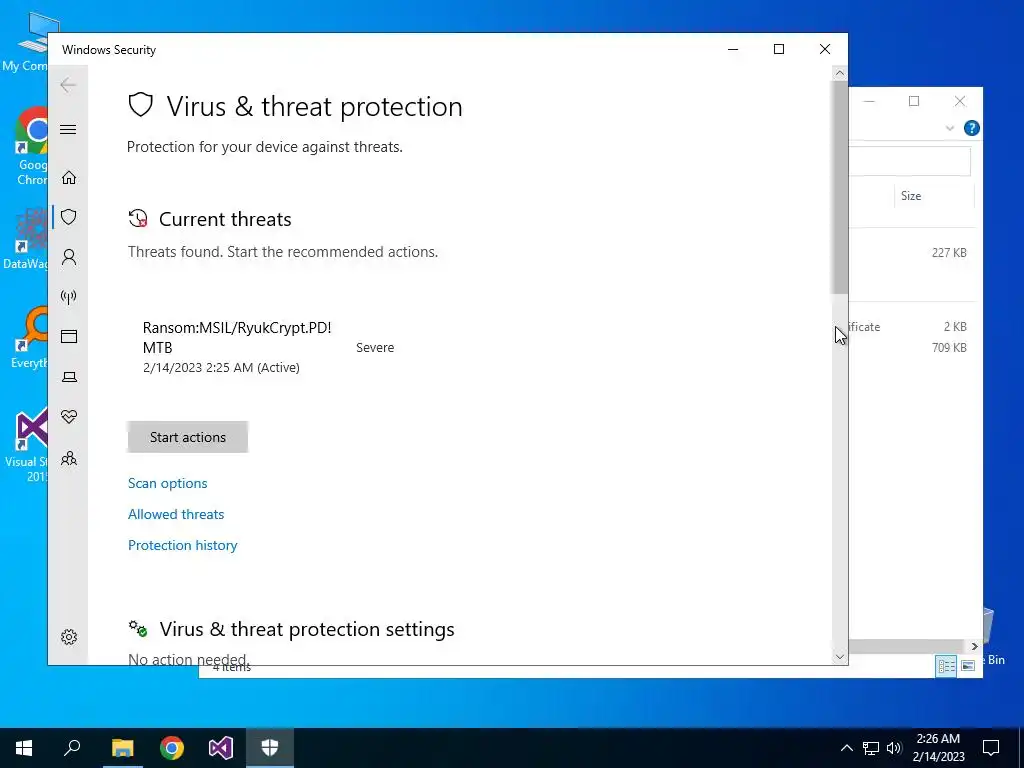Select the 709 KB file row in File Explorer

pos(912,347)
